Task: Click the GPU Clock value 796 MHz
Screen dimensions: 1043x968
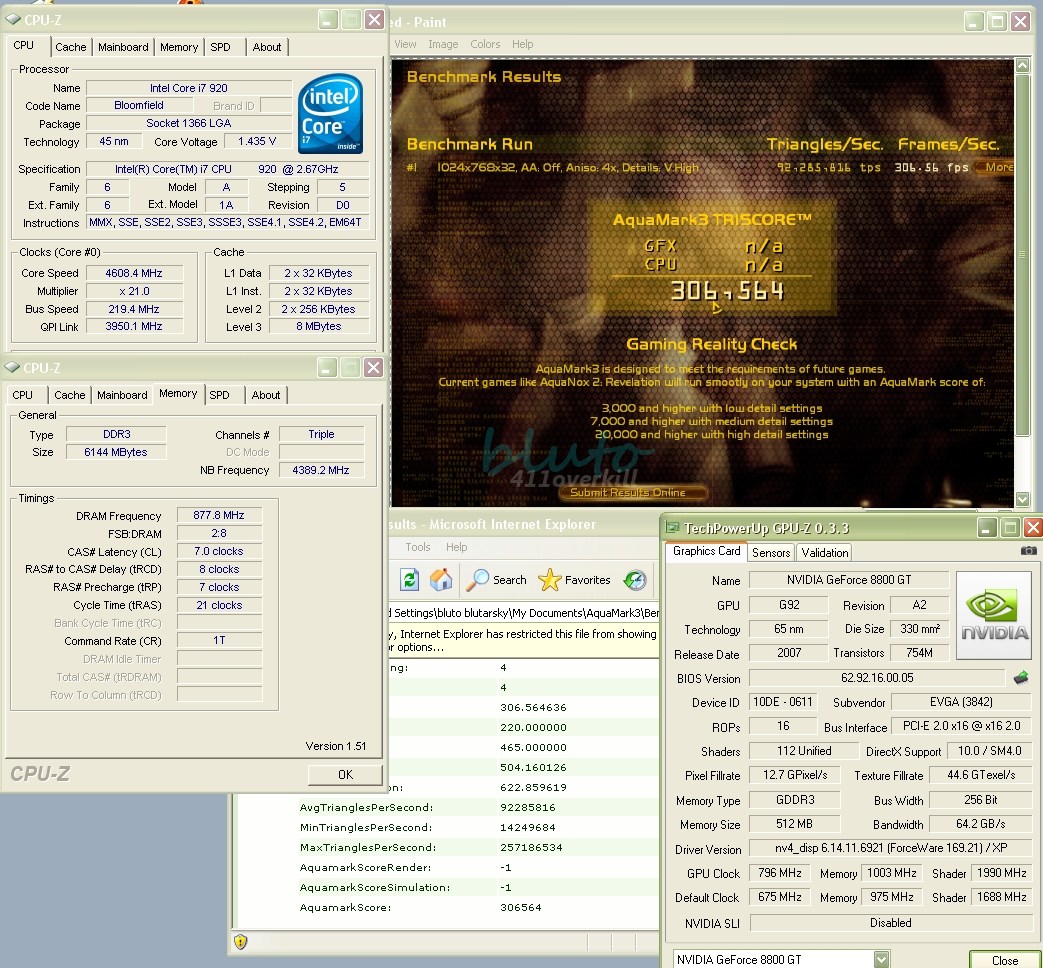Action: tap(780, 873)
